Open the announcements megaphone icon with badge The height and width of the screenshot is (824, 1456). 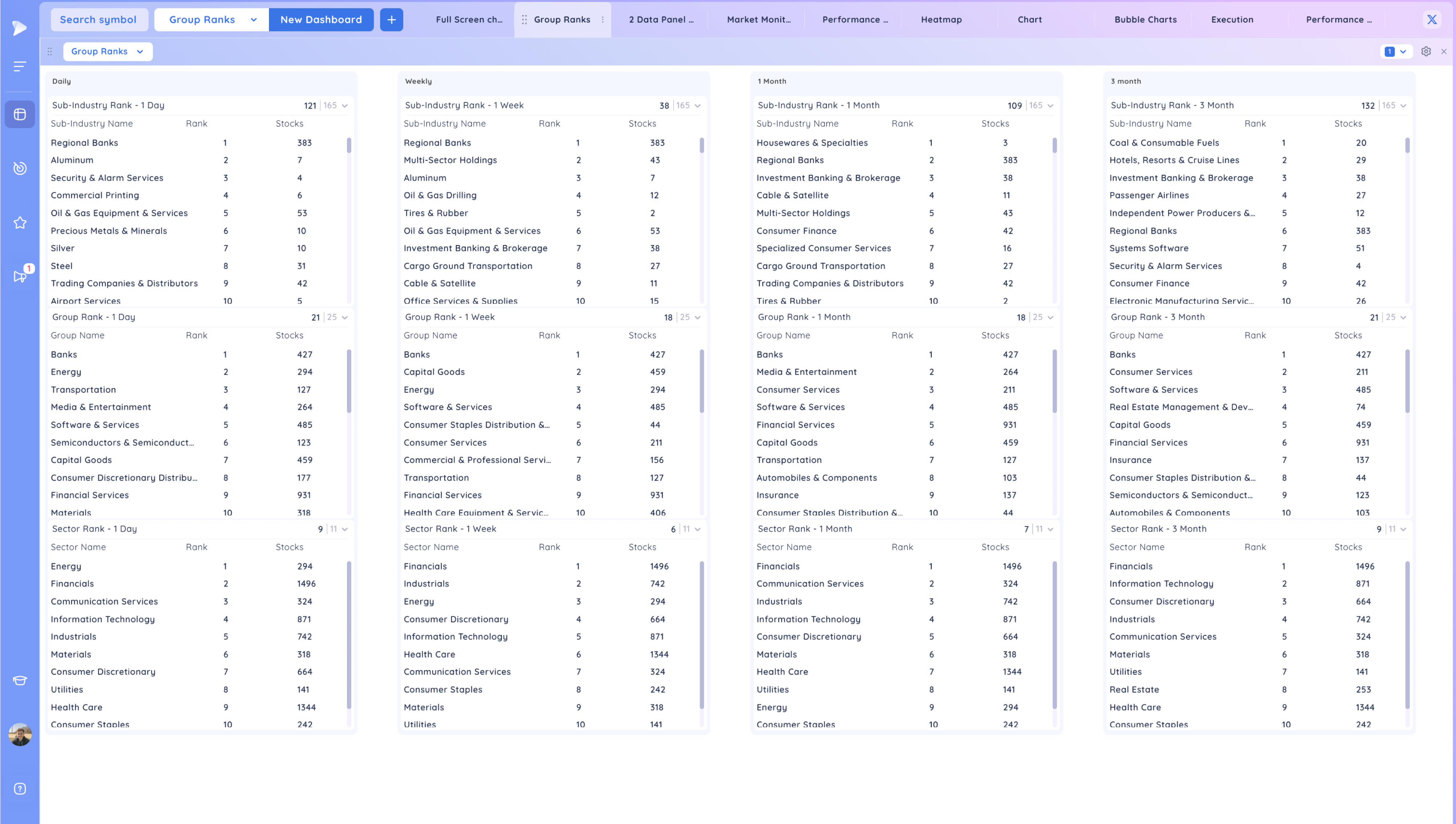[x=20, y=276]
